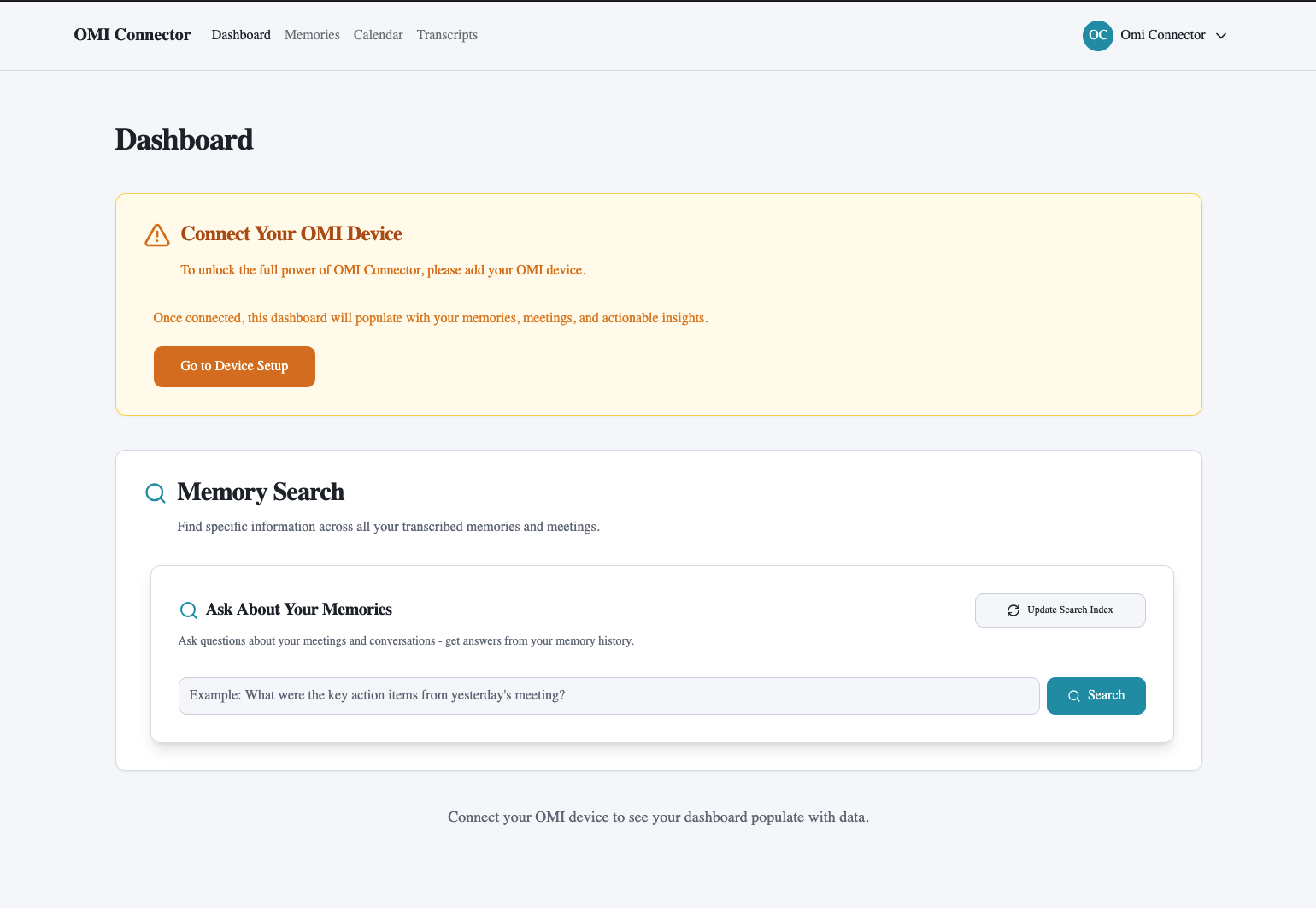1316x908 pixels.
Task: Switch to the Calendar page
Action: pyautogui.click(x=378, y=35)
